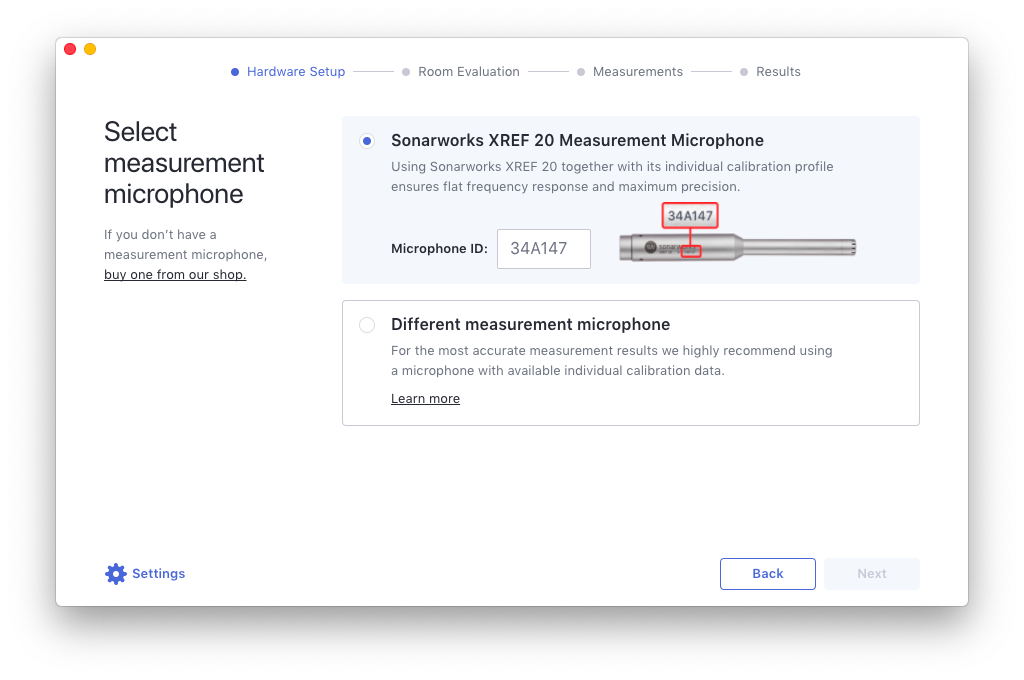Click the grey dot beside Results
This screenshot has width=1024, height=680.
744,72
